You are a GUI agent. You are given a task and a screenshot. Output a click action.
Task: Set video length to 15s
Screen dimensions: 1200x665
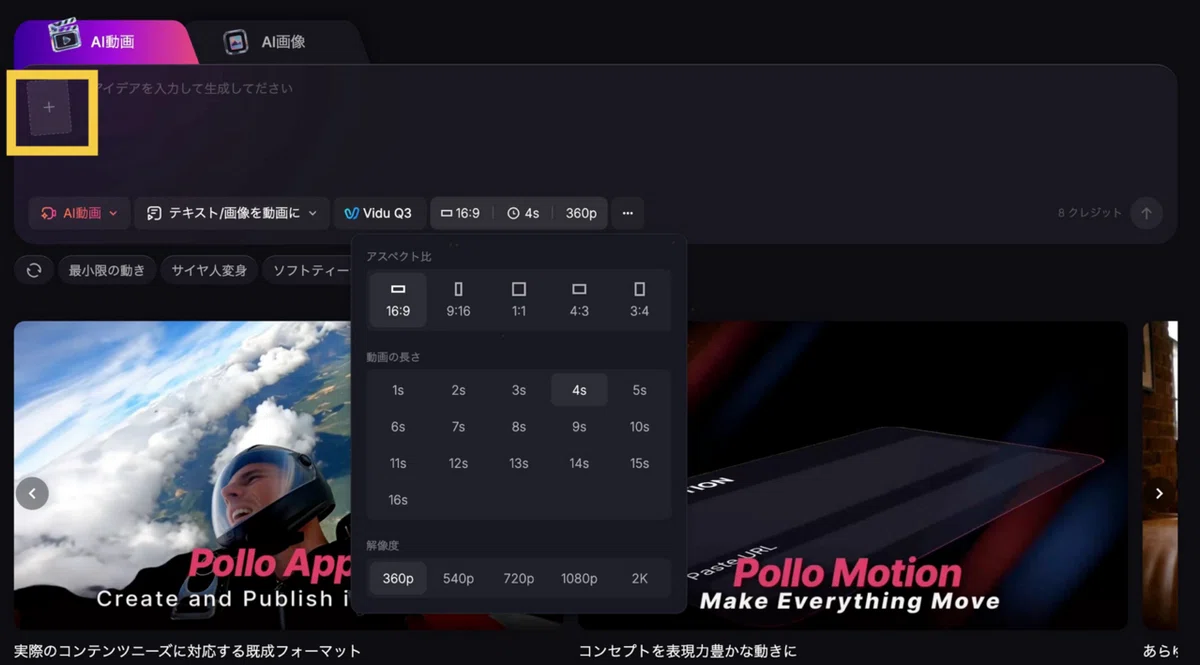[640, 463]
